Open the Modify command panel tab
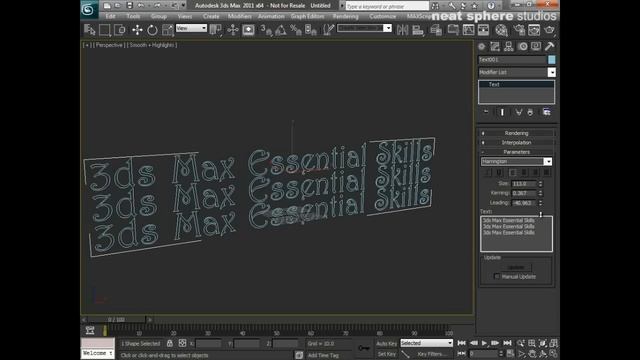Image resolution: width=640 pixels, height=360 pixels. point(495,47)
